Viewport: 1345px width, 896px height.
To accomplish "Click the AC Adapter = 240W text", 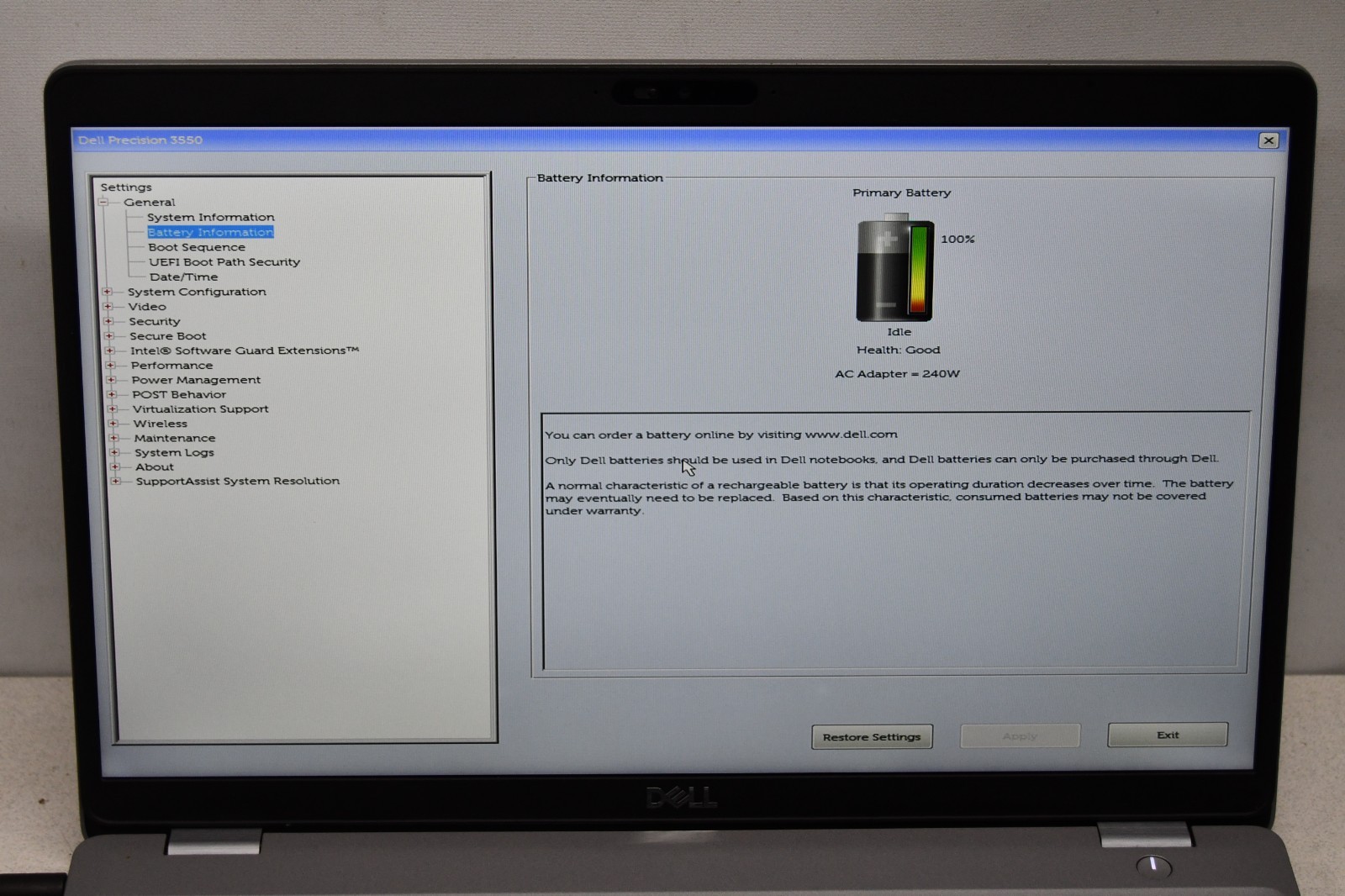I will 897,374.
